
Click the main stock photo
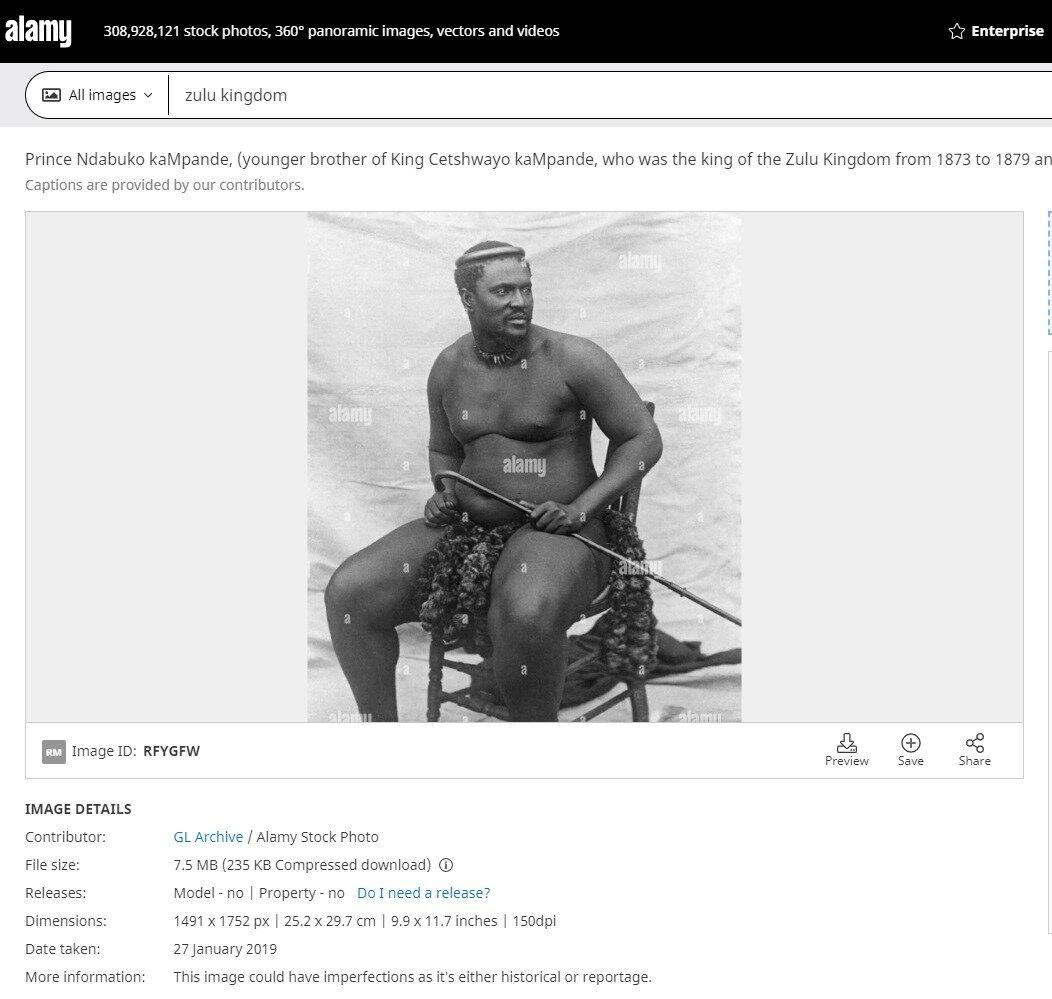524,467
